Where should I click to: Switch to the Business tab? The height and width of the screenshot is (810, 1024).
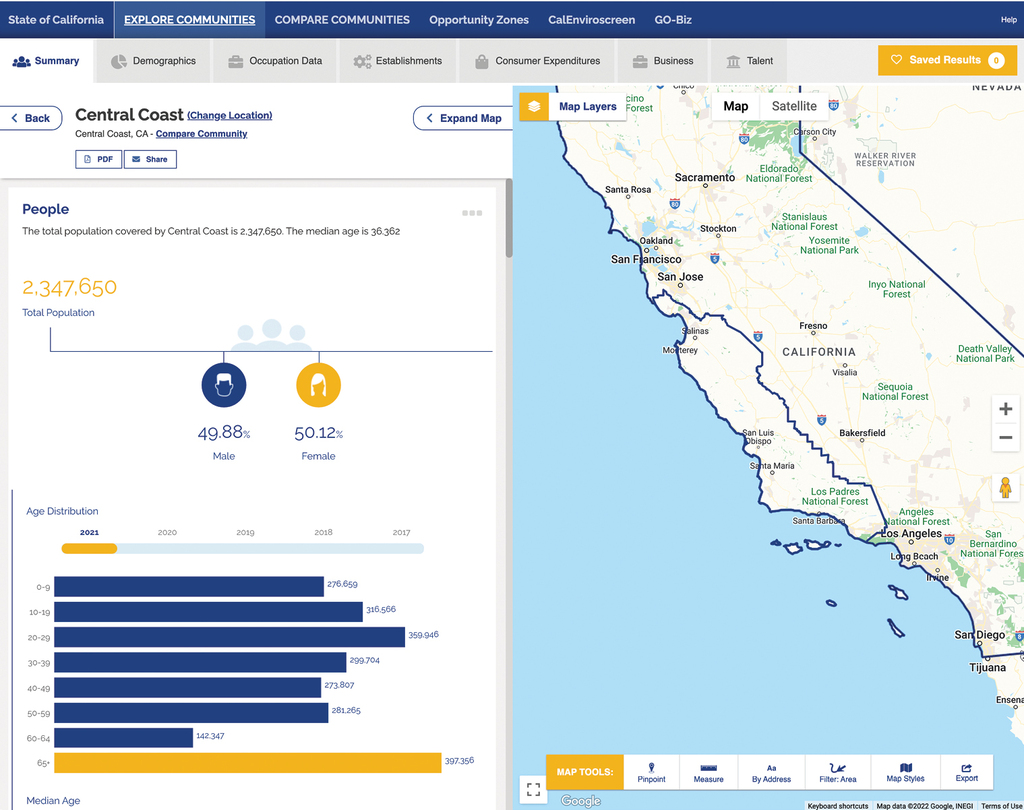click(x=663, y=61)
